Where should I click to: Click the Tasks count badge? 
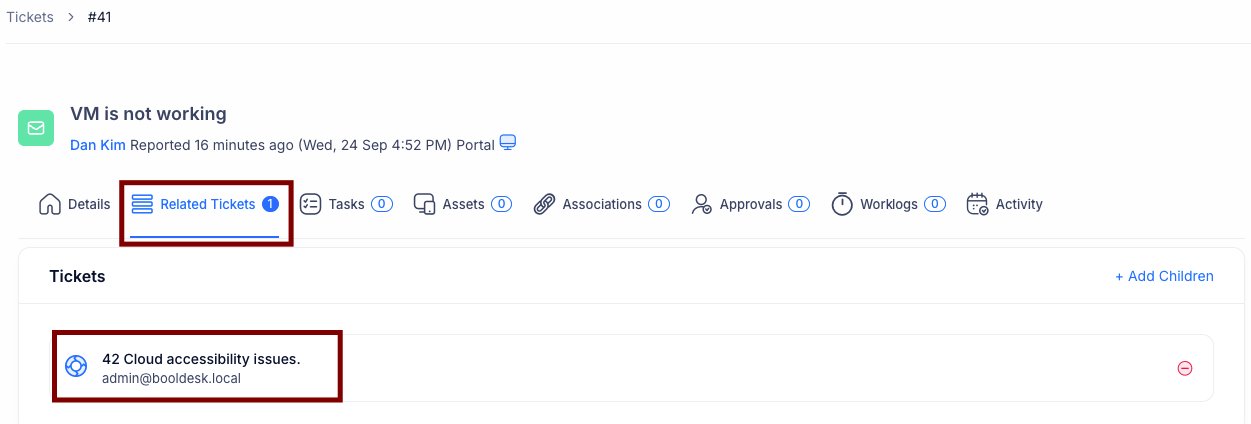381,204
